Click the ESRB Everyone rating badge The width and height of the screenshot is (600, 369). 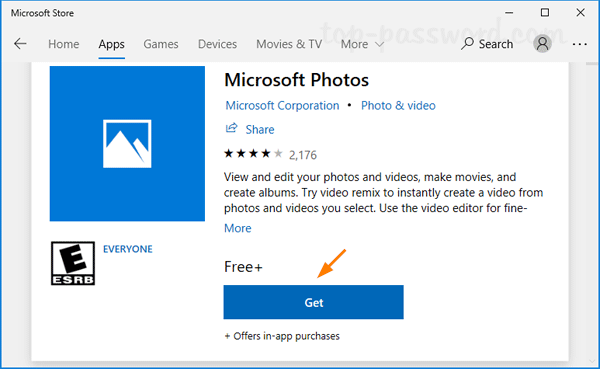coord(73,263)
